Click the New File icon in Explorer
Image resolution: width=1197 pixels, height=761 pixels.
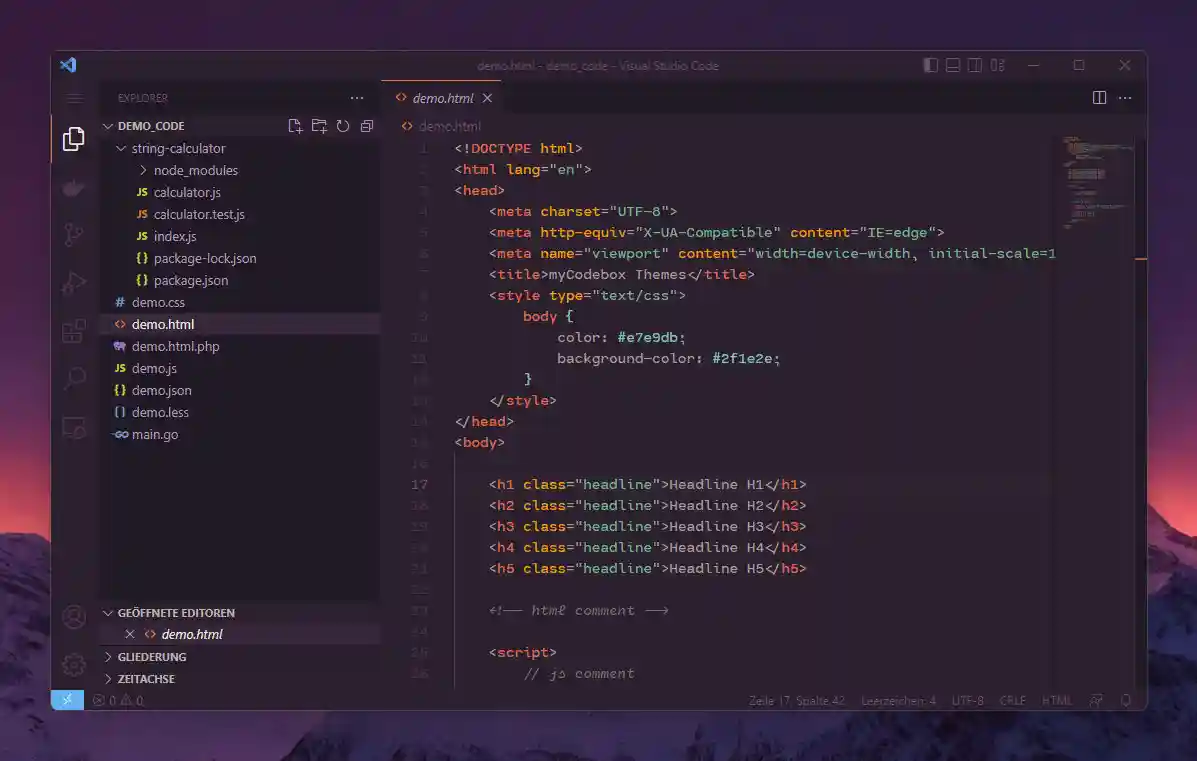(x=295, y=126)
